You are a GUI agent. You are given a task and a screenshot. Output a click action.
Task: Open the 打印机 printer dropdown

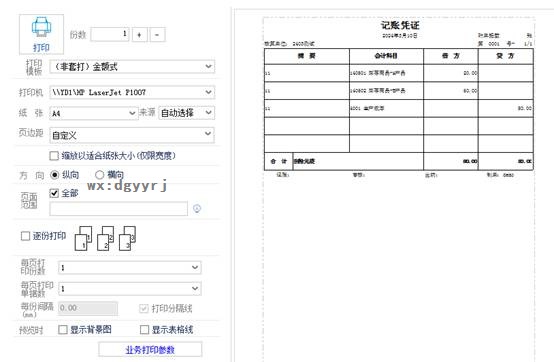(x=132, y=92)
